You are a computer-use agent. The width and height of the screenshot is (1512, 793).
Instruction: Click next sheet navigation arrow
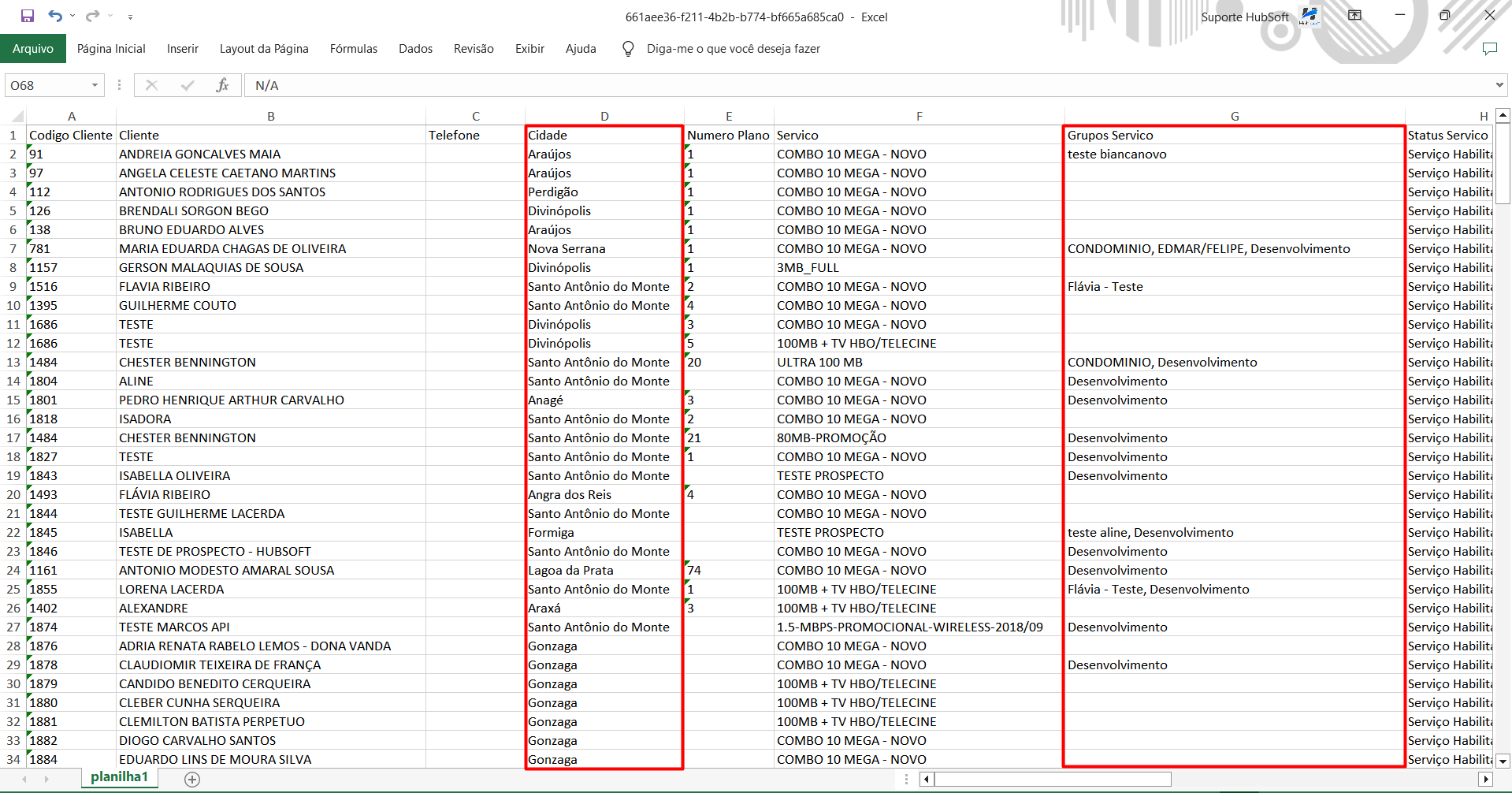[x=46, y=779]
